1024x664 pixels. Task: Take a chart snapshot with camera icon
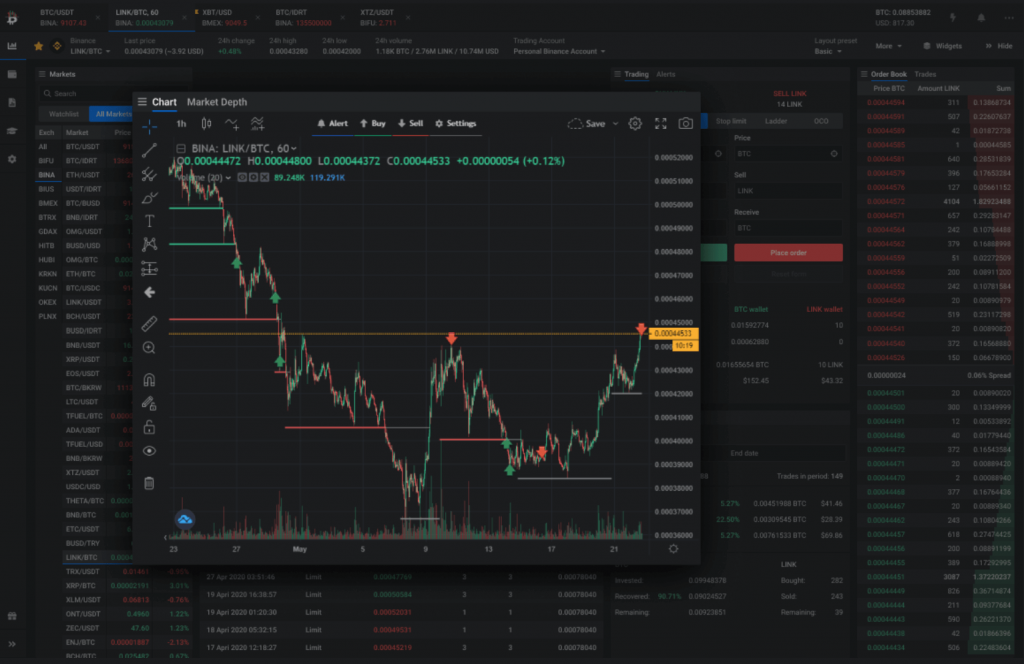click(685, 123)
